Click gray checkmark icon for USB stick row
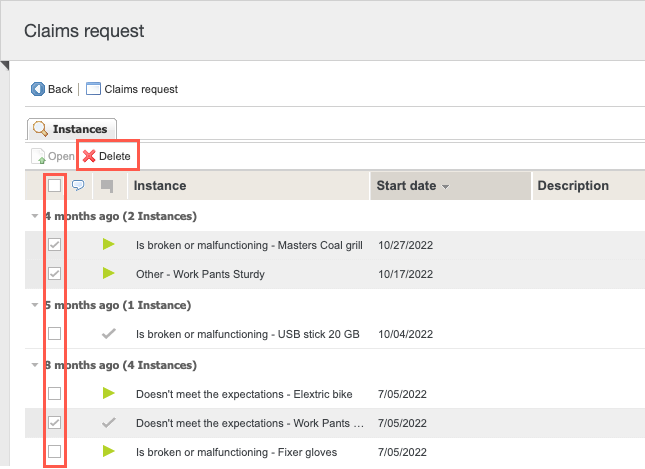The width and height of the screenshot is (645, 469). coord(109,333)
